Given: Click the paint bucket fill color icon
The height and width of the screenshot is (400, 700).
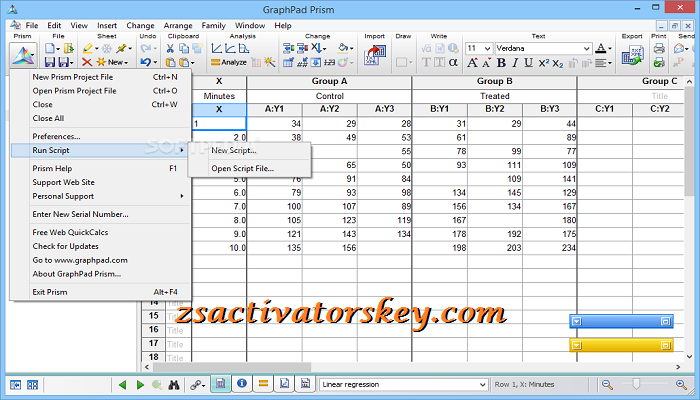Looking at the screenshot, I should coord(343,48).
